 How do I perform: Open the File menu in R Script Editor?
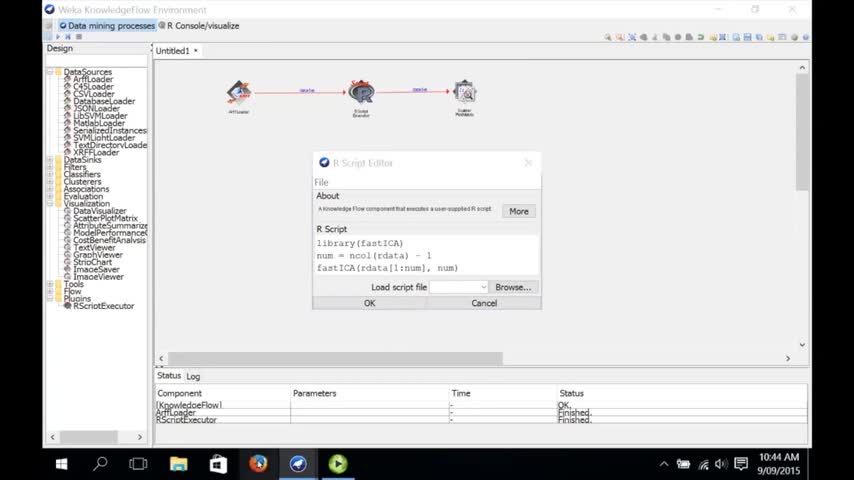(x=321, y=183)
